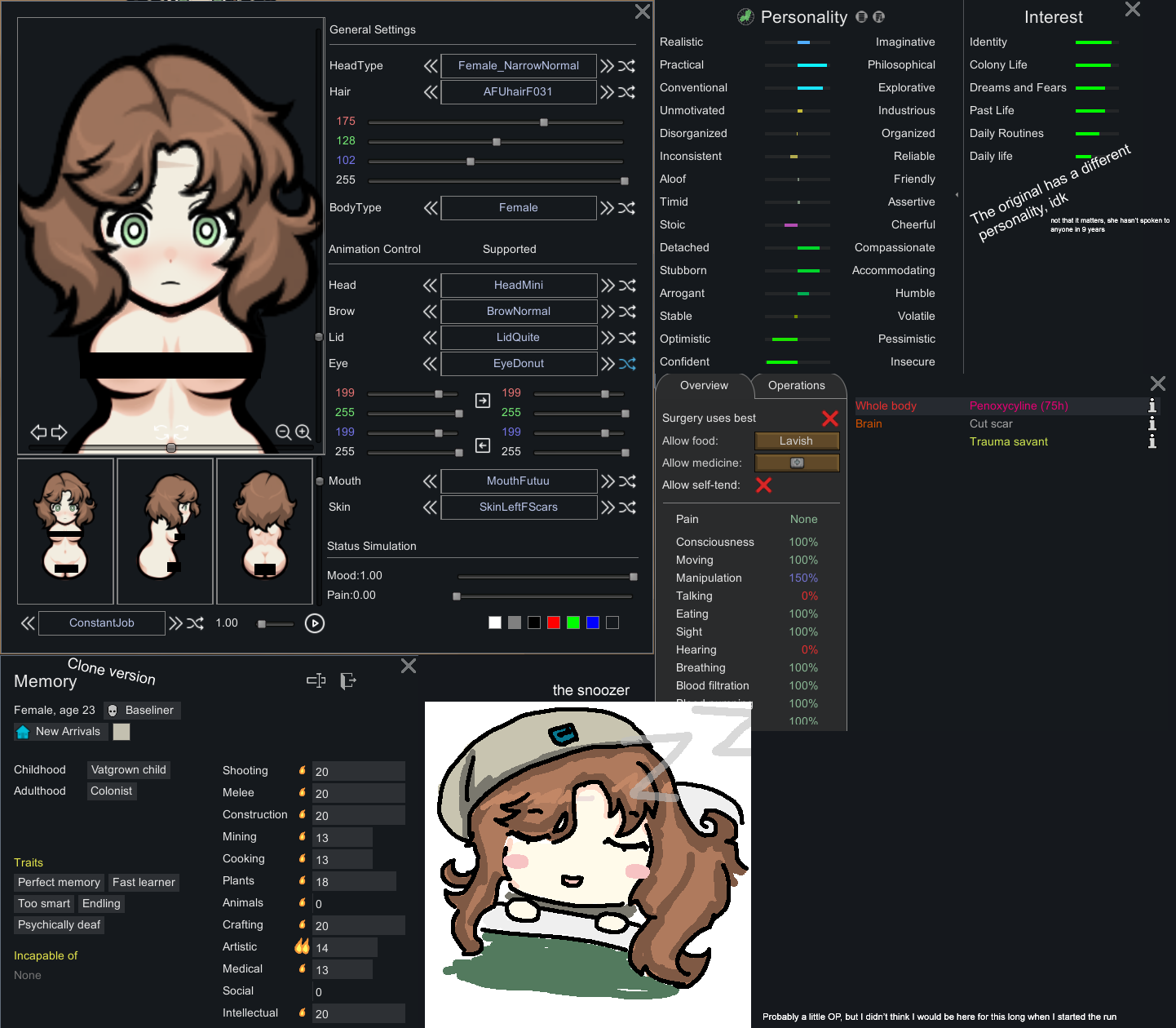1176x1028 pixels.
Task: Rotate character preview left
Action: pyautogui.click(x=38, y=432)
